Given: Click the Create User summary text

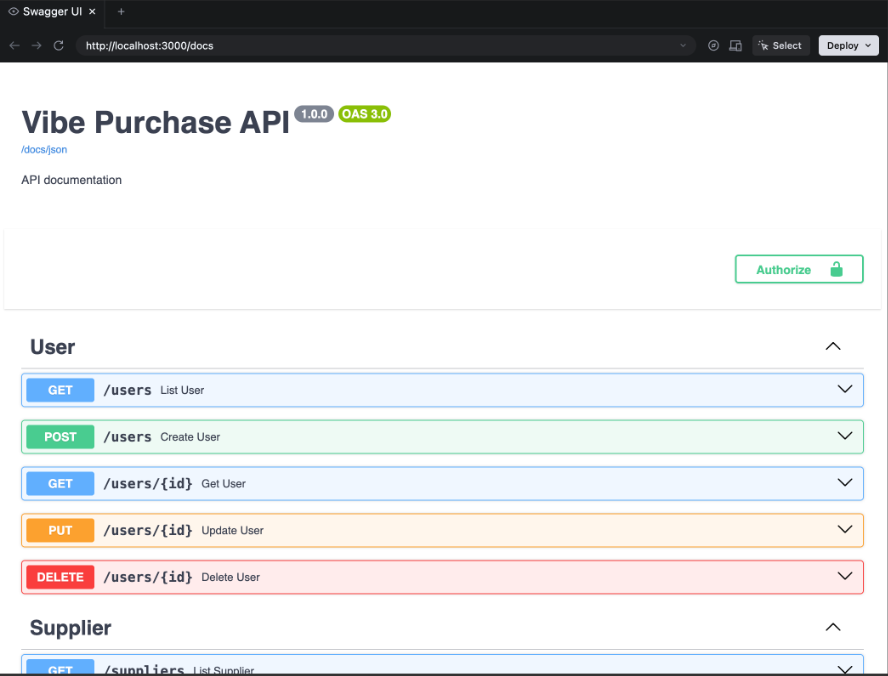Looking at the screenshot, I should 190,437.
